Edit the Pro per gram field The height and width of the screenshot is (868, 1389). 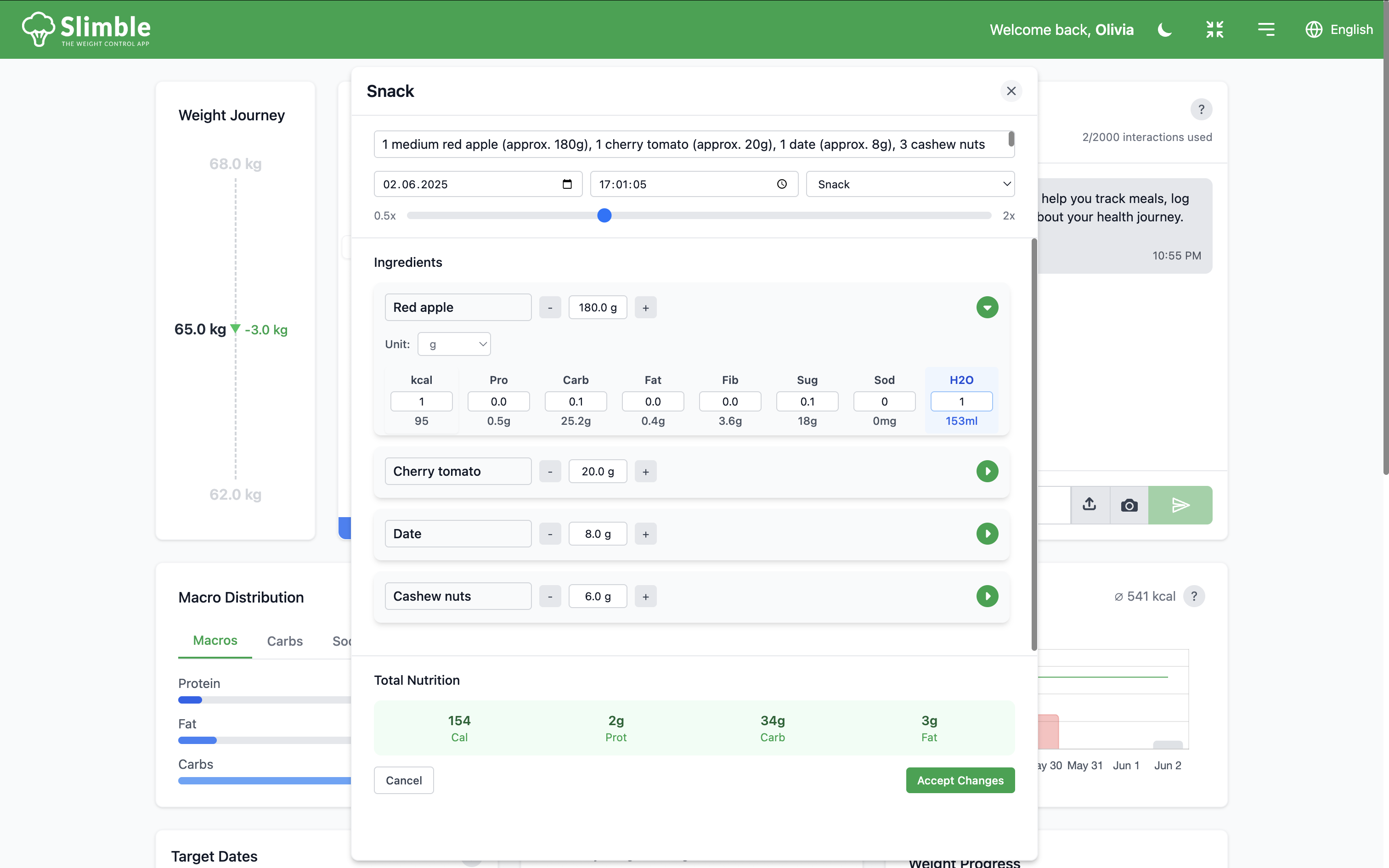[x=498, y=401]
